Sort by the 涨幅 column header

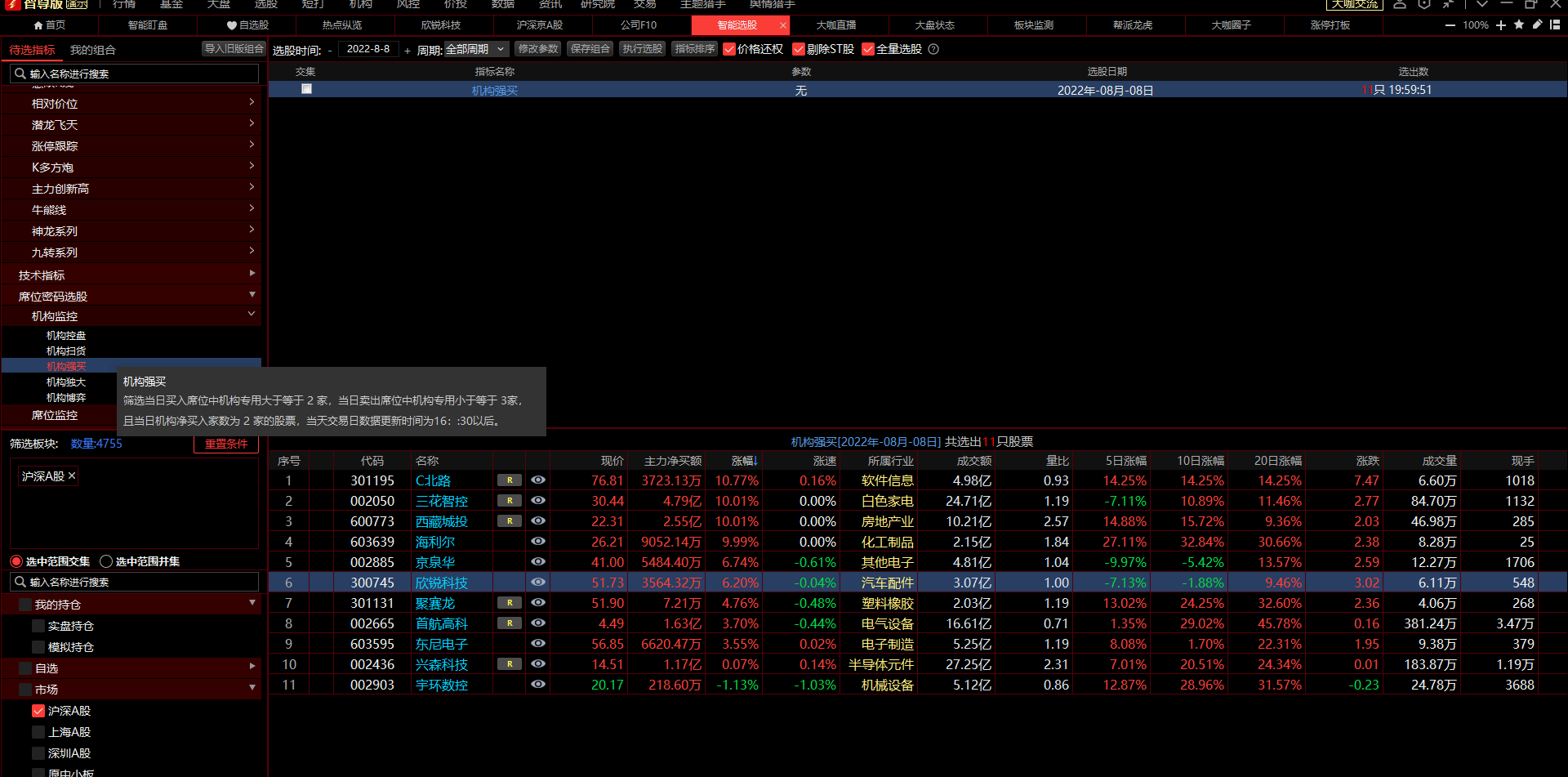tap(744, 461)
